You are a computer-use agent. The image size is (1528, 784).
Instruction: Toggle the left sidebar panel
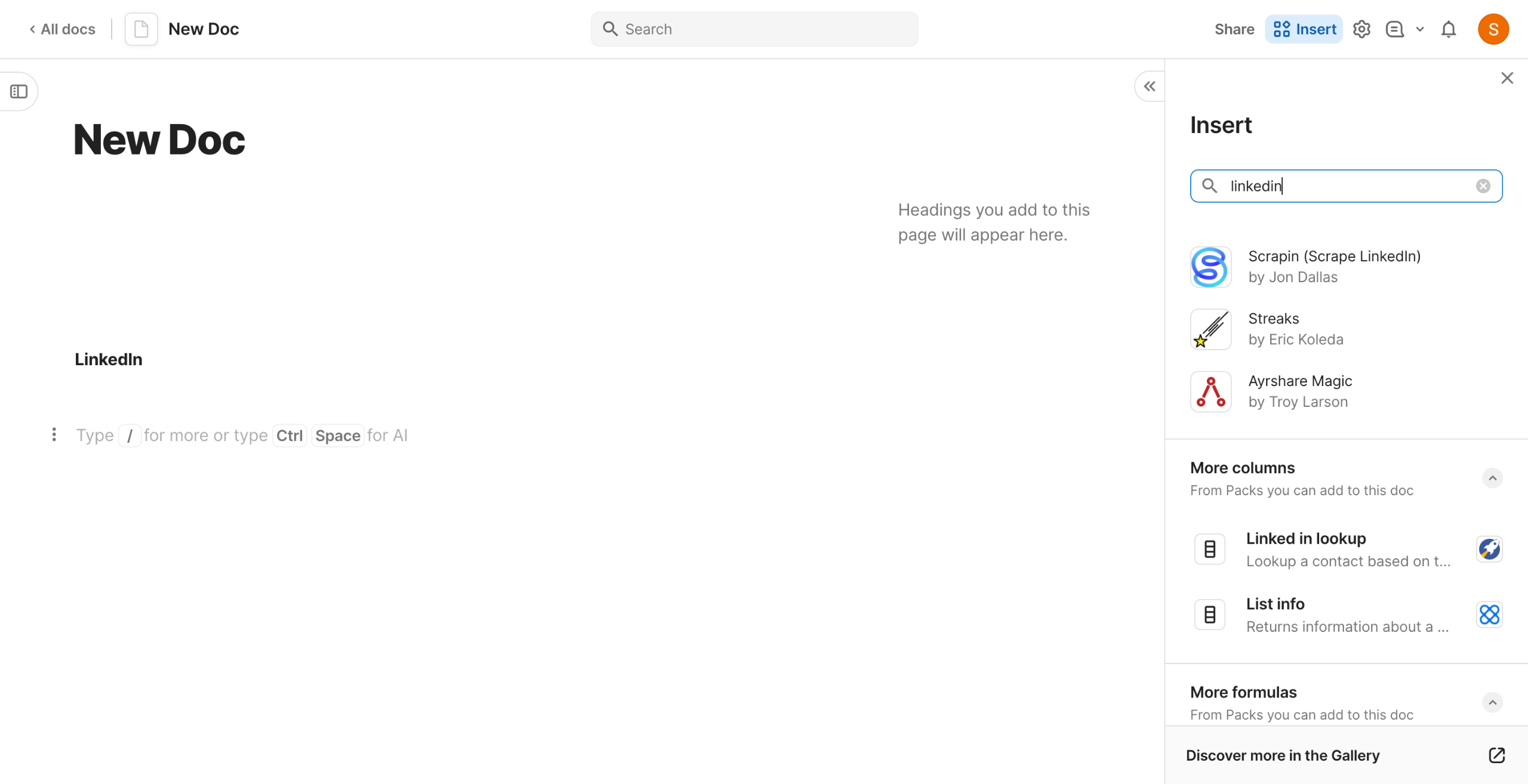(19, 91)
